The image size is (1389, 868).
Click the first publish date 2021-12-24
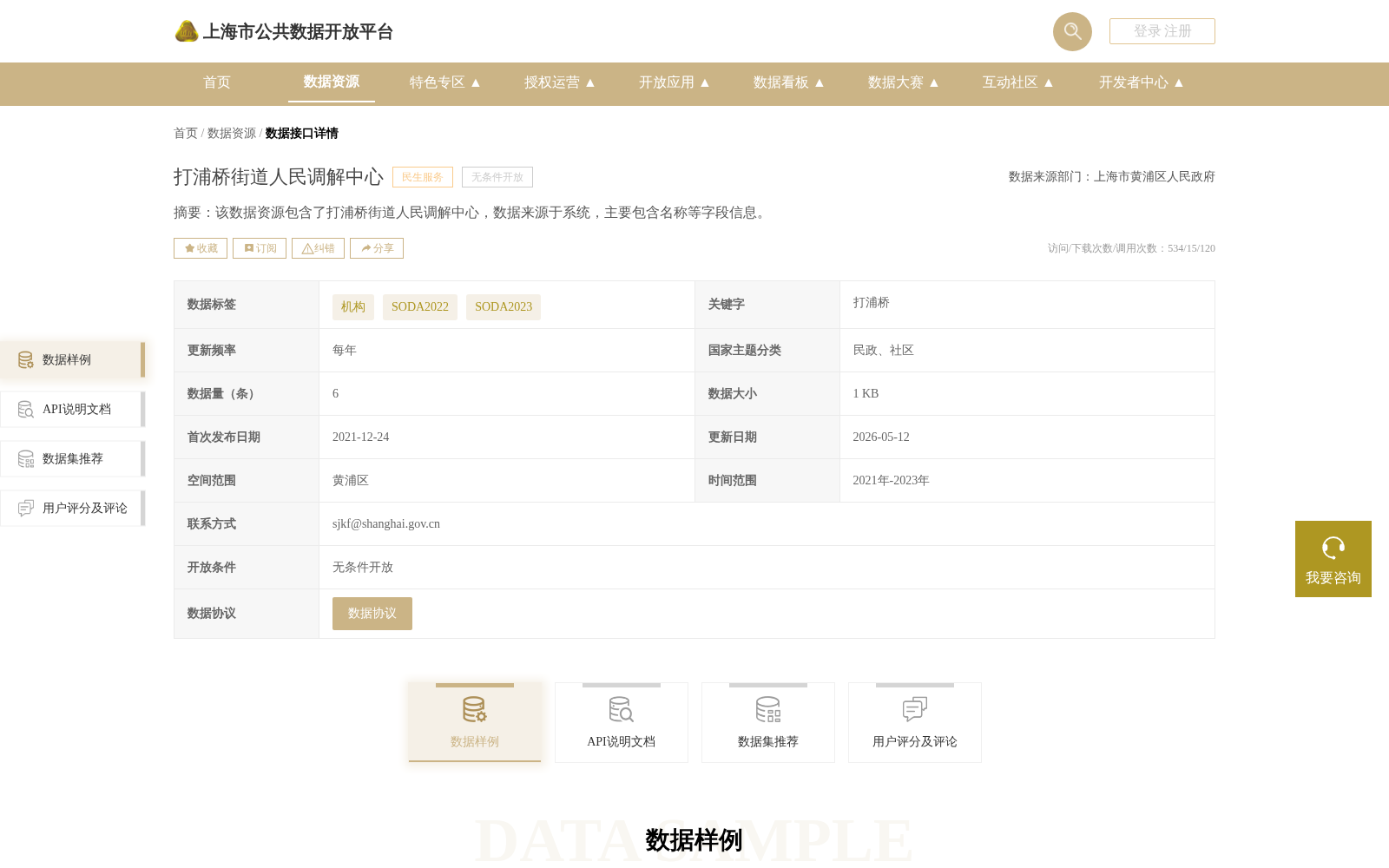pos(361,437)
